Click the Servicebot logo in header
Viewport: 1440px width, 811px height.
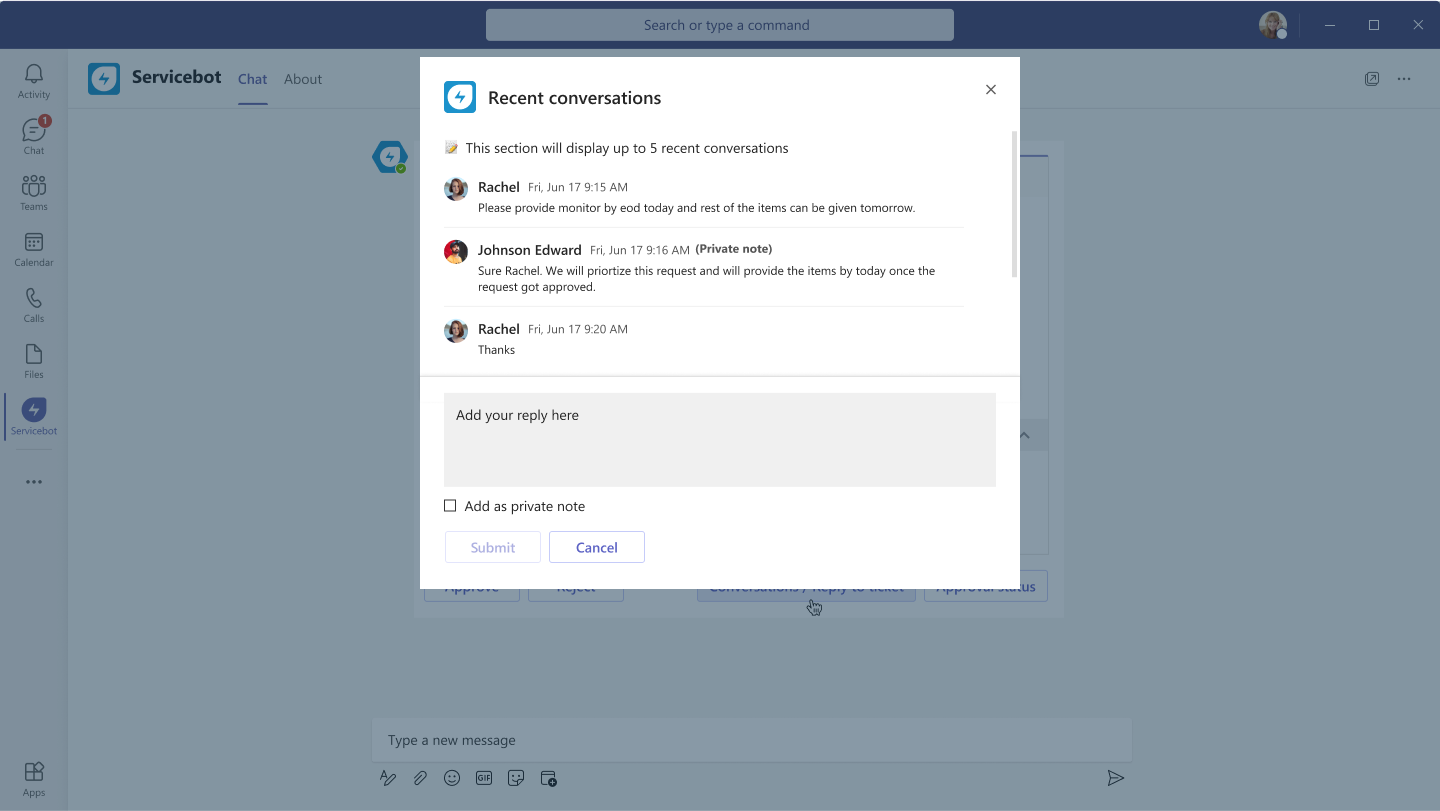click(104, 79)
